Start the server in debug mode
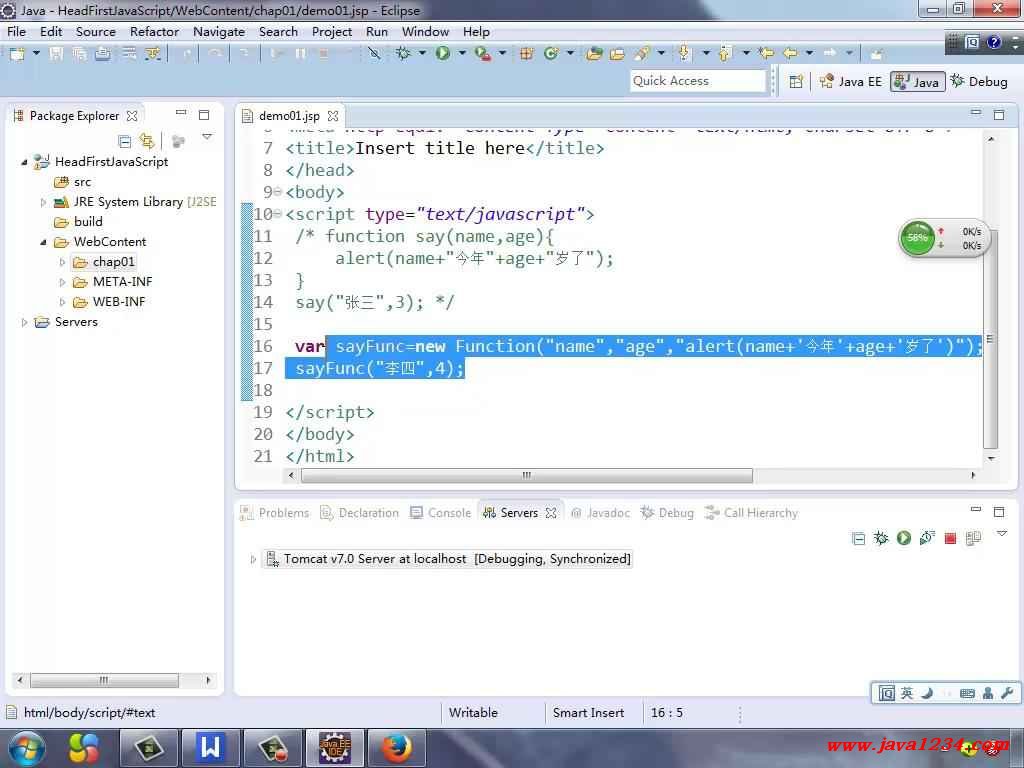Screen dimensions: 1024x768 tap(881, 538)
